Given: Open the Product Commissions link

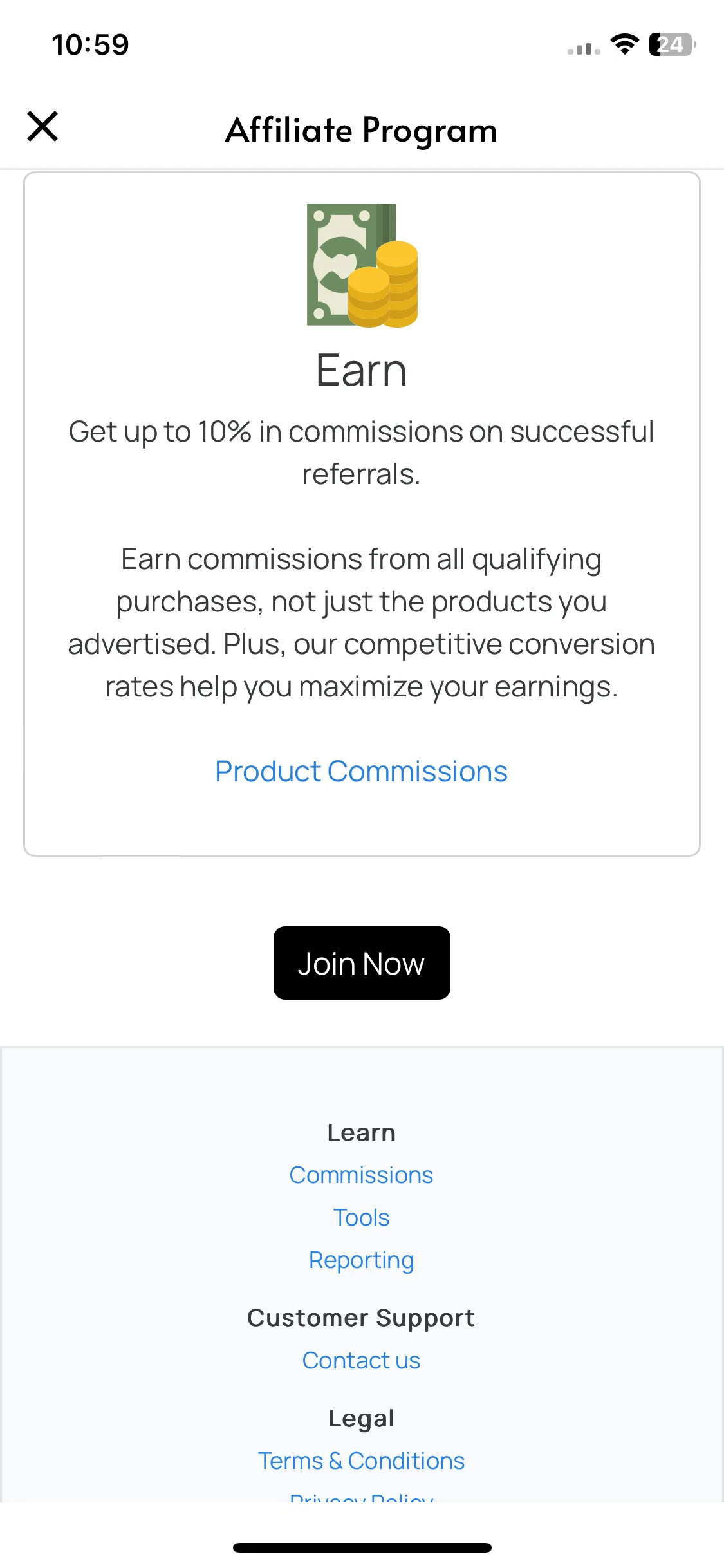Looking at the screenshot, I should (x=362, y=771).
